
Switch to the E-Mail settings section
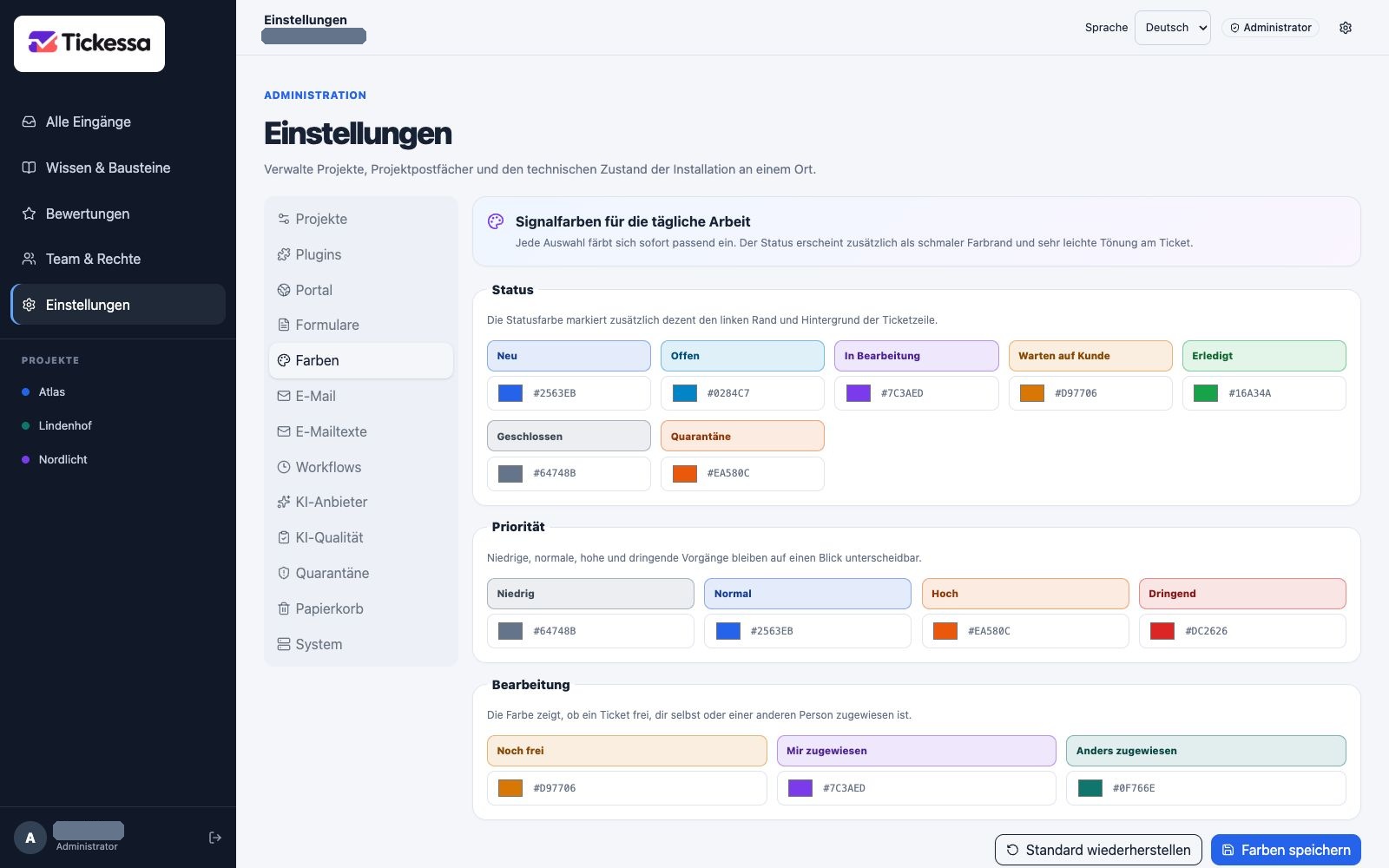[361, 396]
